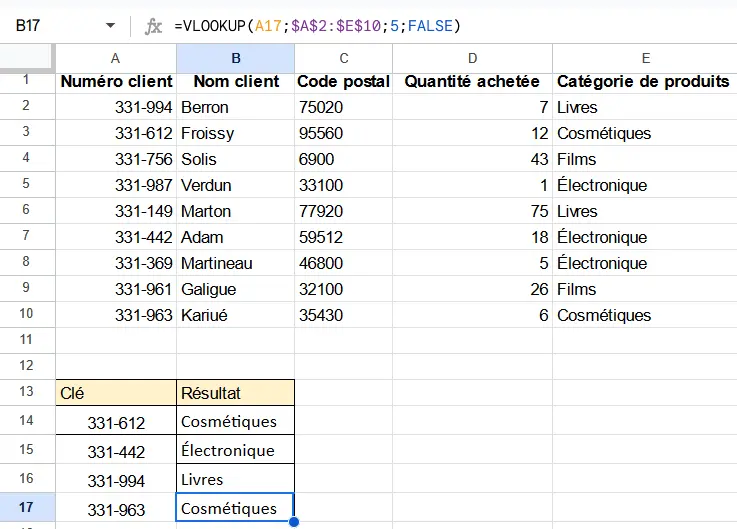Click quantity cell 12 in Froissy row
The width and height of the screenshot is (737, 529).
tap(472, 133)
